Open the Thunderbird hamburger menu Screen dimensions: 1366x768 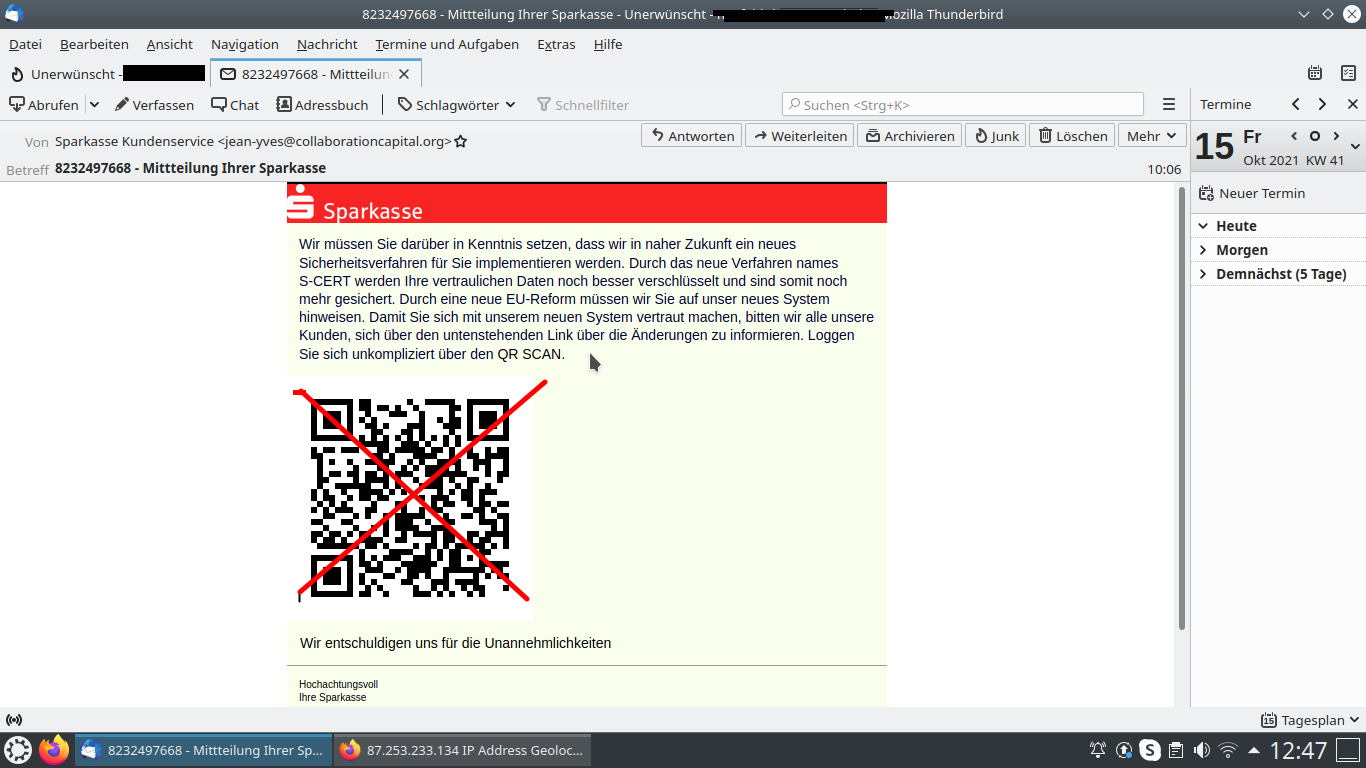[1168, 104]
